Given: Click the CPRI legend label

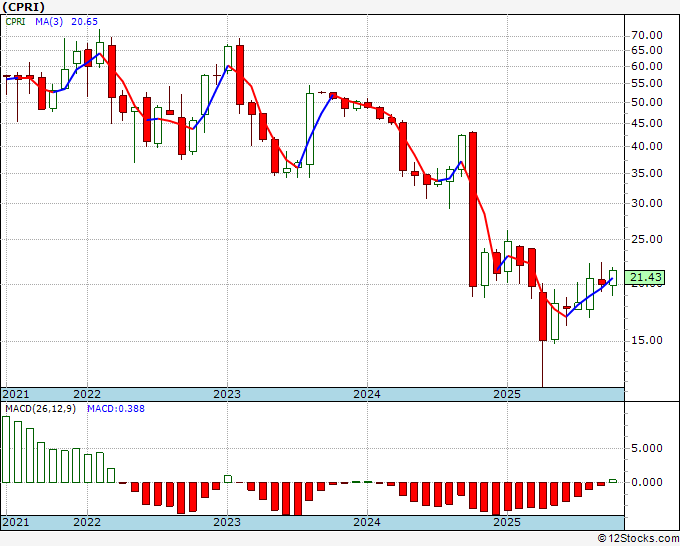Looking at the screenshot, I should point(16,22).
